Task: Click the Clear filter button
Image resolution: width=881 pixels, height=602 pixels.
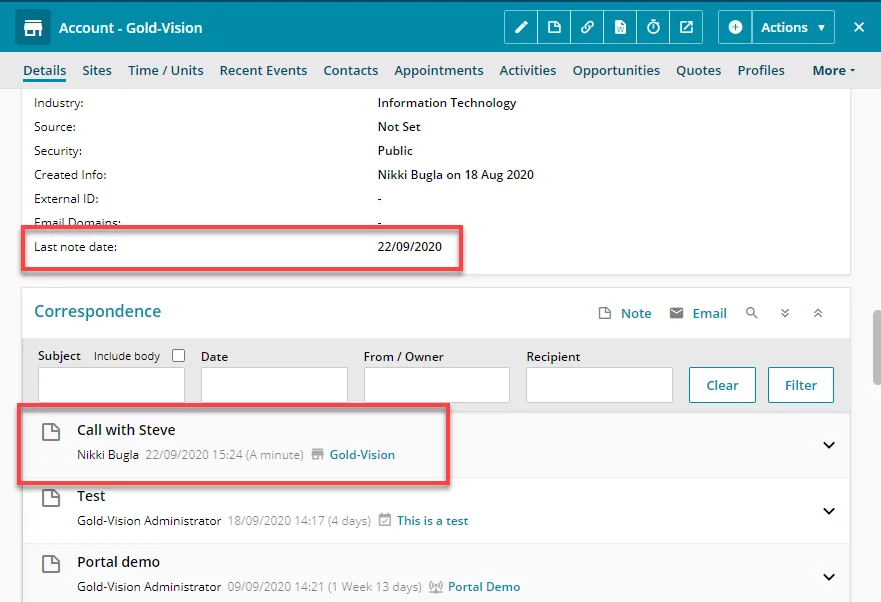Action: click(x=722, y=385)
